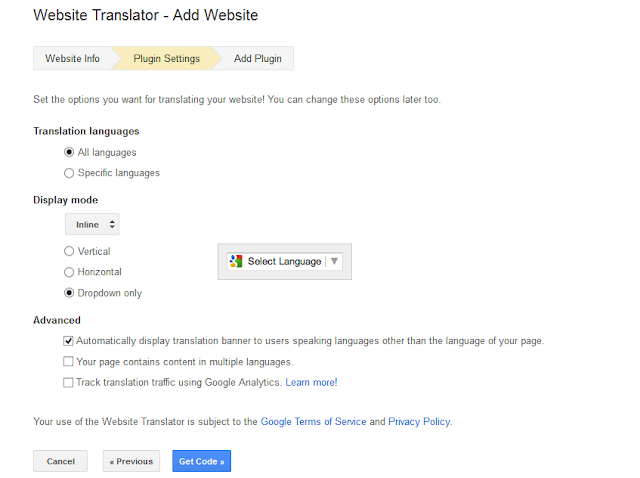The height and width of the screenshot is (478, 640).
Task: Open the Learn more! link
Action: tap(311, 382)
